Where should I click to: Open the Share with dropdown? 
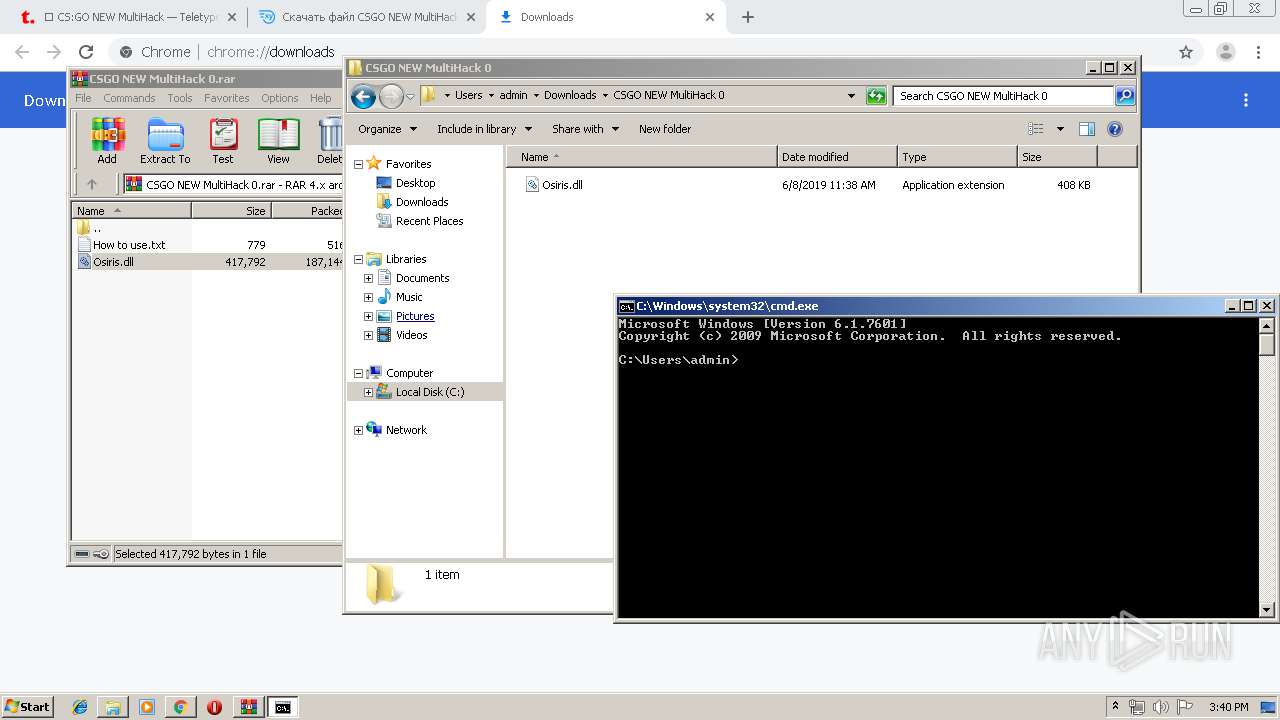[586, 129]
